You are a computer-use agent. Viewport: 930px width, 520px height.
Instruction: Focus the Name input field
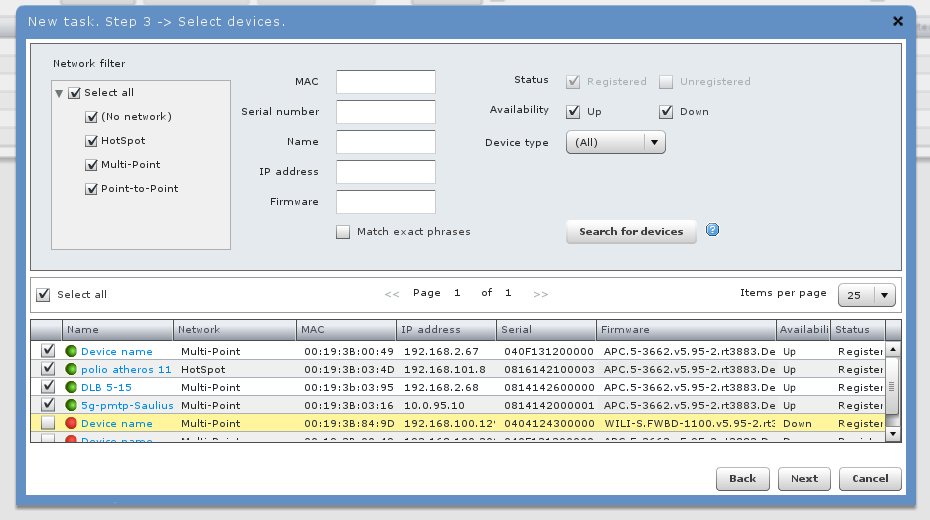pos(386,142)
